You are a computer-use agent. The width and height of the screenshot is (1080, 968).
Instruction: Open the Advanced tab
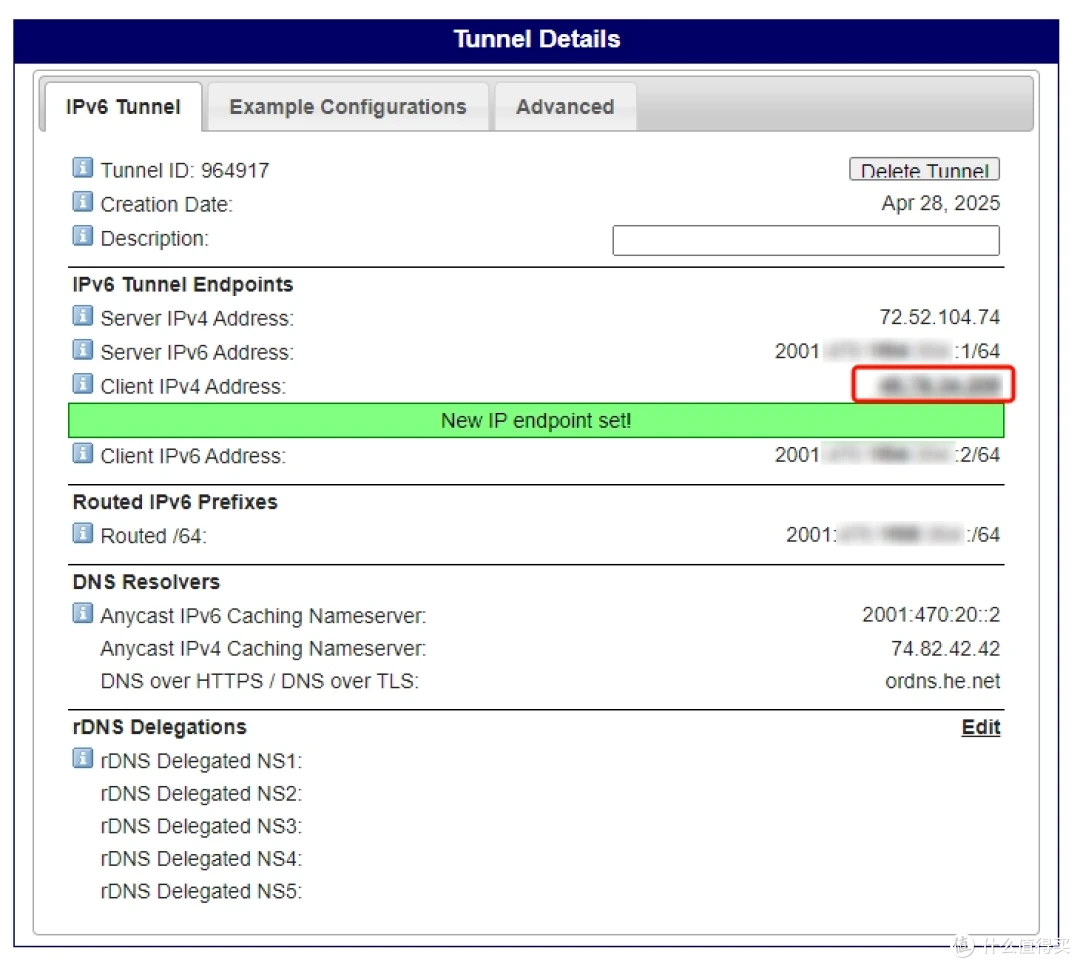[x=565, y=106]
